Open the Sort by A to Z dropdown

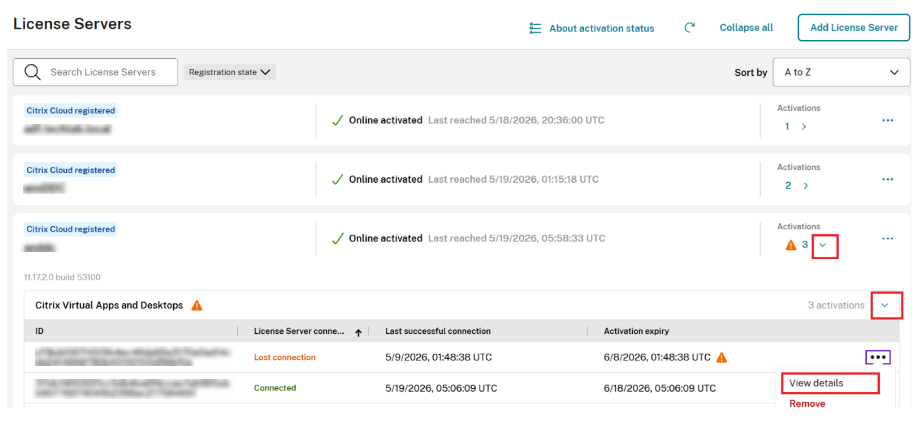[x=842, y=72]
